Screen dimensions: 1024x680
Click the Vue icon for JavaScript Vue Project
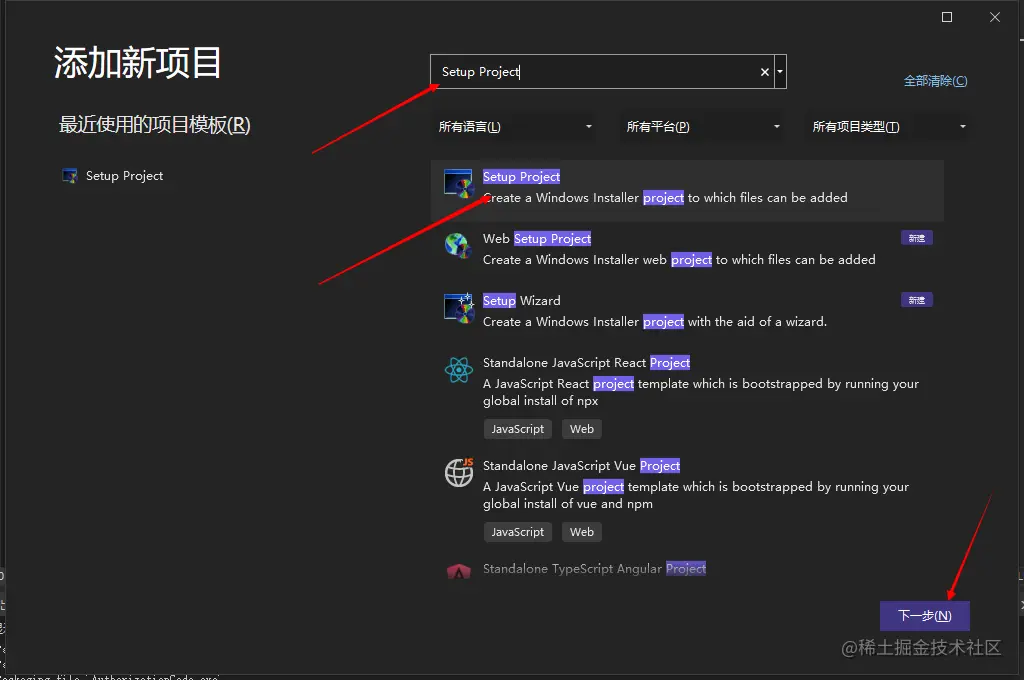pos(458,473)
